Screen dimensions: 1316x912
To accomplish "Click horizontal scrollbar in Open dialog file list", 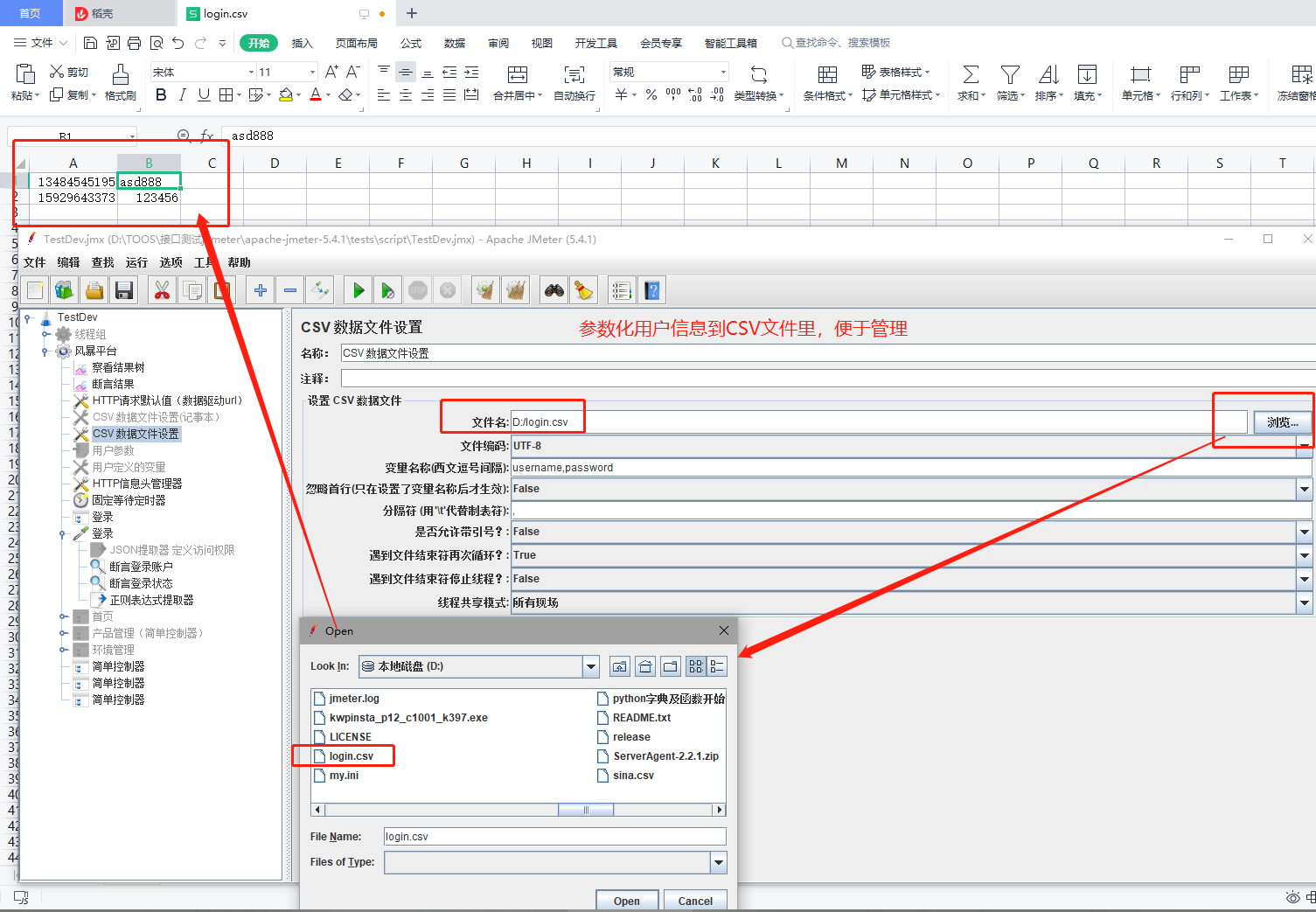I will coord(586,810).
